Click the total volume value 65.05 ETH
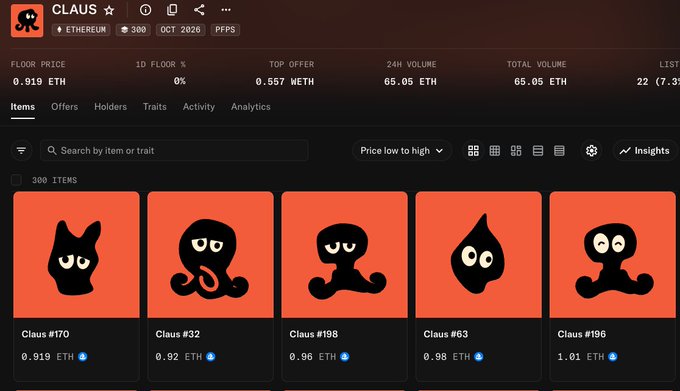The height and width of the screenshot is (391, 680). 540,81
